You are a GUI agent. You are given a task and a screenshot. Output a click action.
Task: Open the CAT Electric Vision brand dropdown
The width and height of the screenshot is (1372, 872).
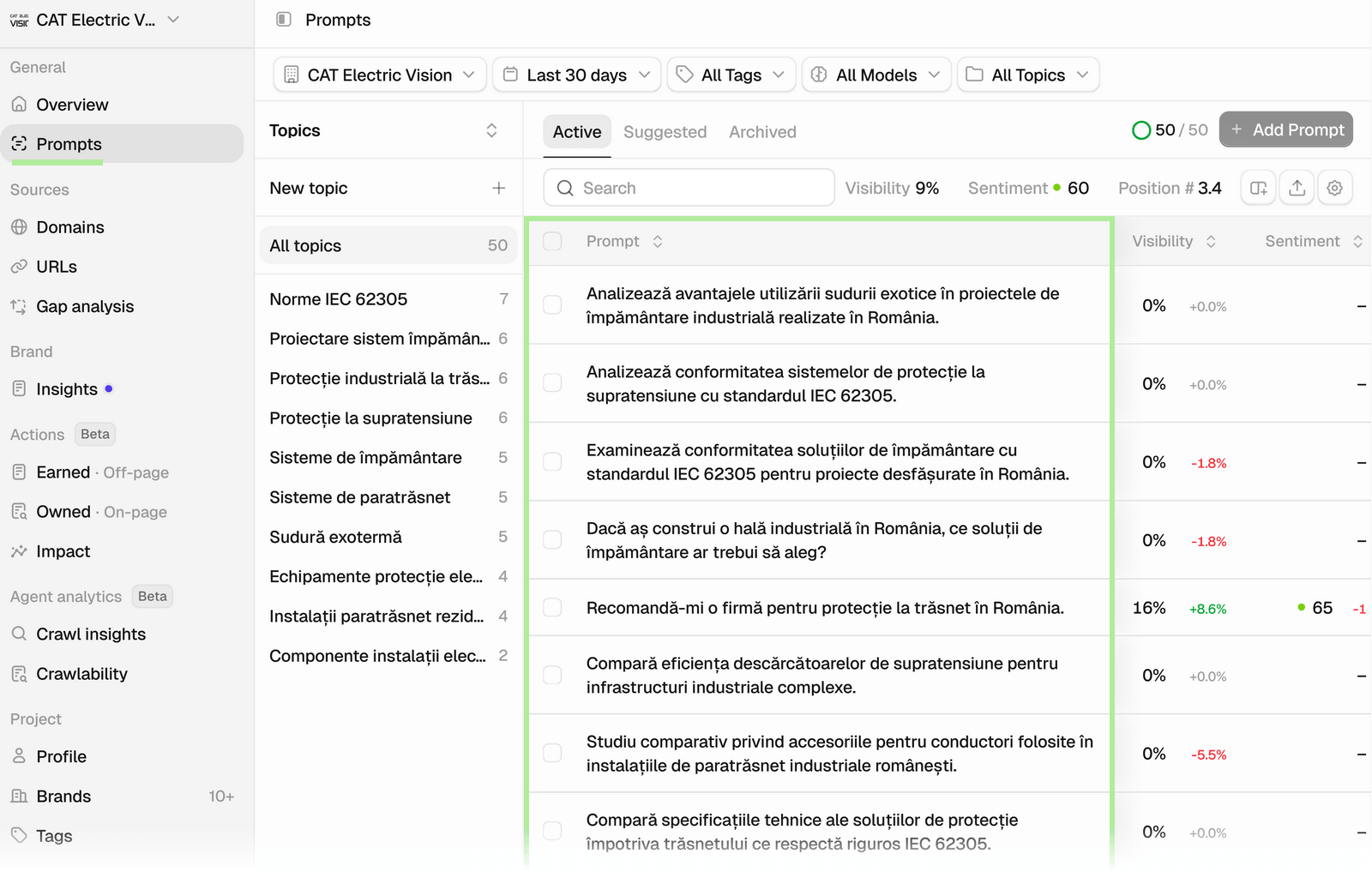380,75
